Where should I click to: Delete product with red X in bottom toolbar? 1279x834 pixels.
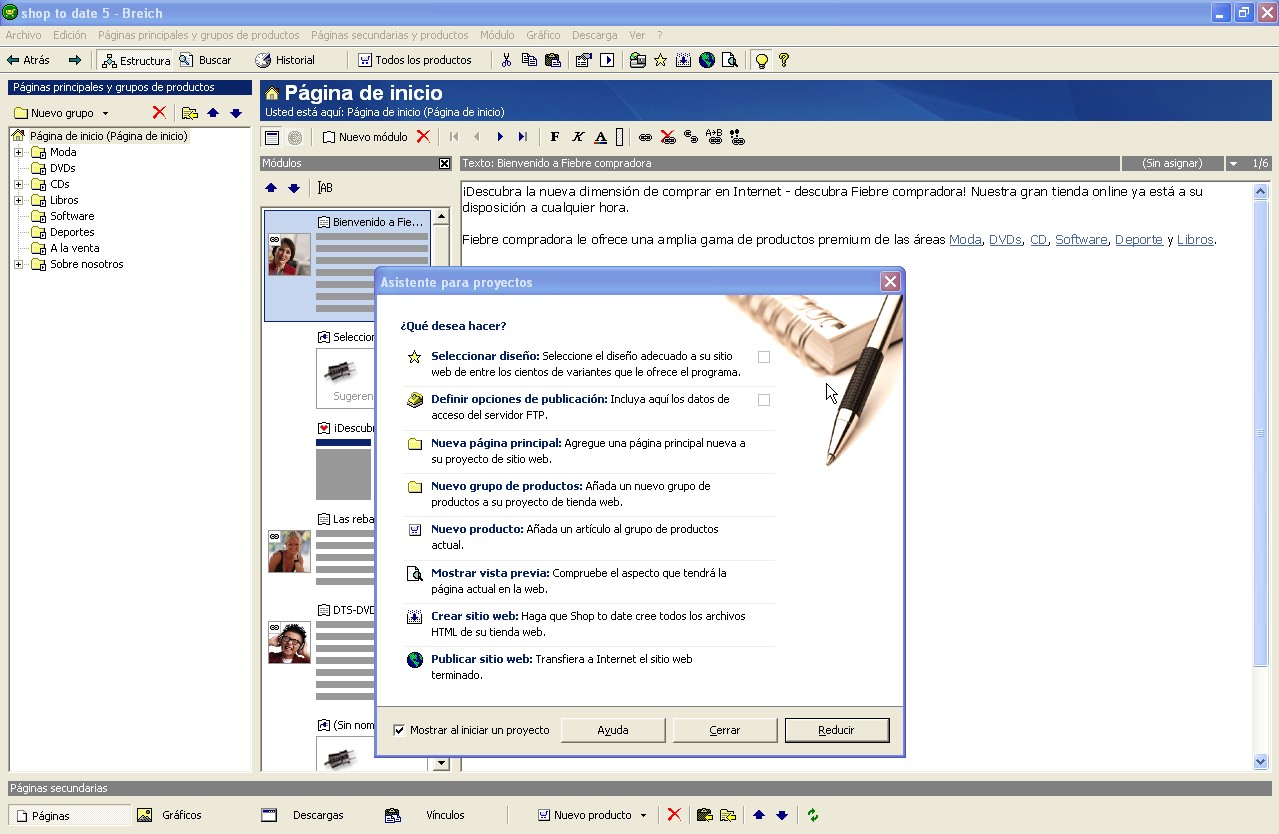(674, 815)
